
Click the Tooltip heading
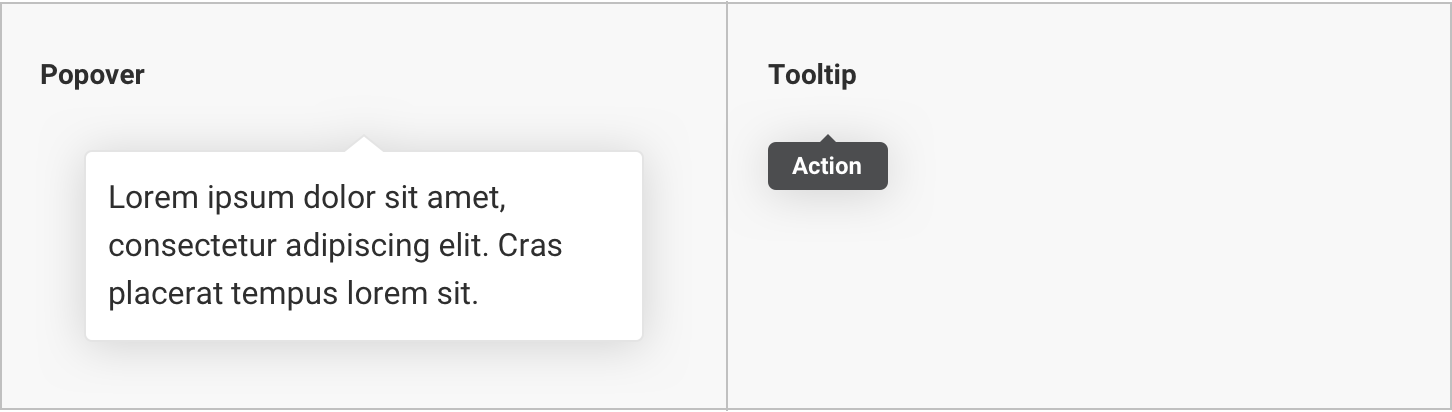(x=812, y=75)
